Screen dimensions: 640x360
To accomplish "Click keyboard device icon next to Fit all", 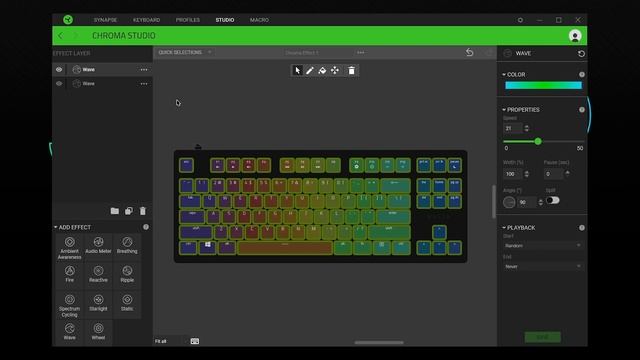I will (195, 341).
